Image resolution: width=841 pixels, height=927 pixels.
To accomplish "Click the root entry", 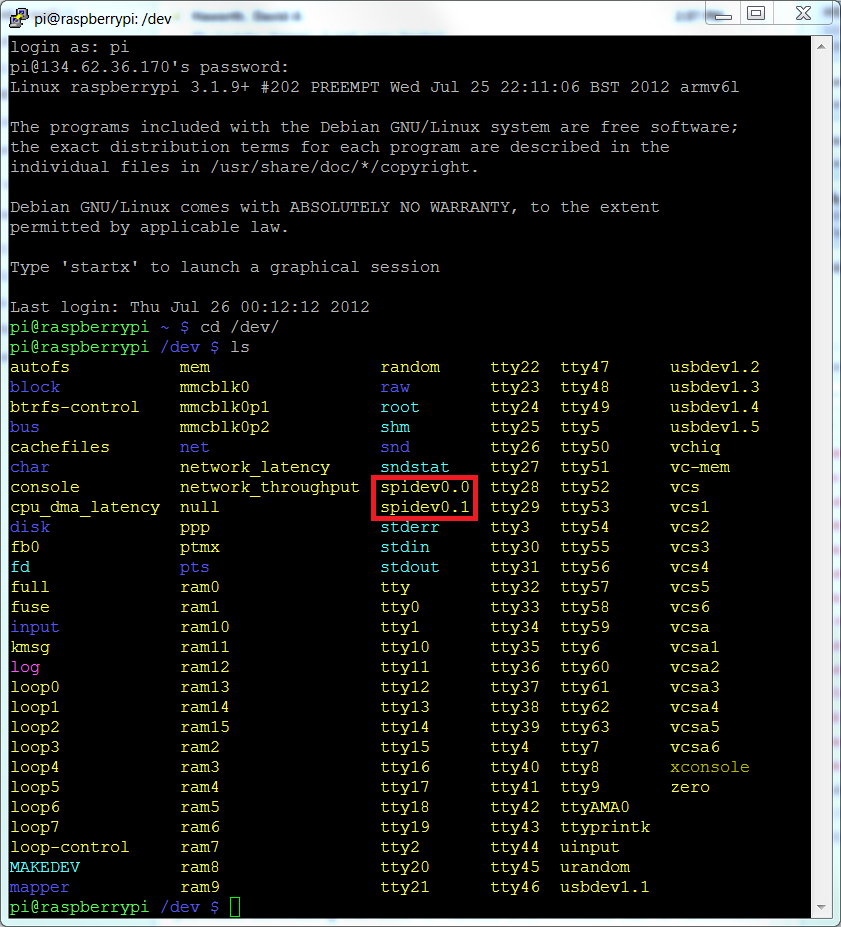I will click(400, 407).
